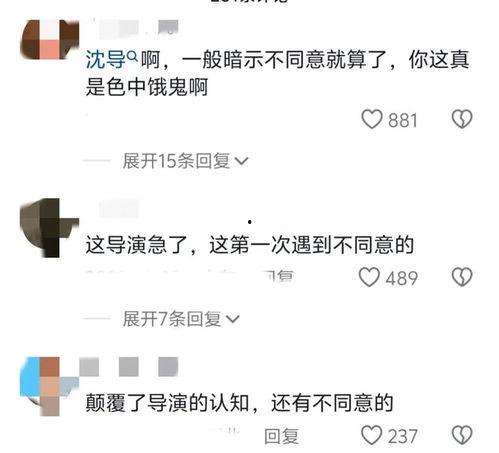Image resolution: width=499 pixels, height=453 pixels.
Task: Select comment text 这导演急了，这第一次遇到不同意的
Action: point(250,245)
